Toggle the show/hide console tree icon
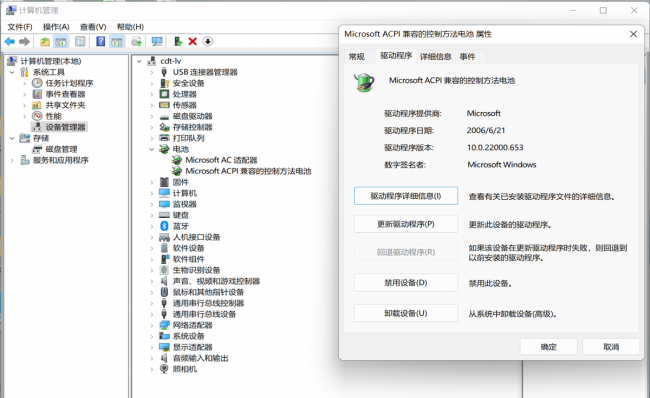 pos(61,41)
